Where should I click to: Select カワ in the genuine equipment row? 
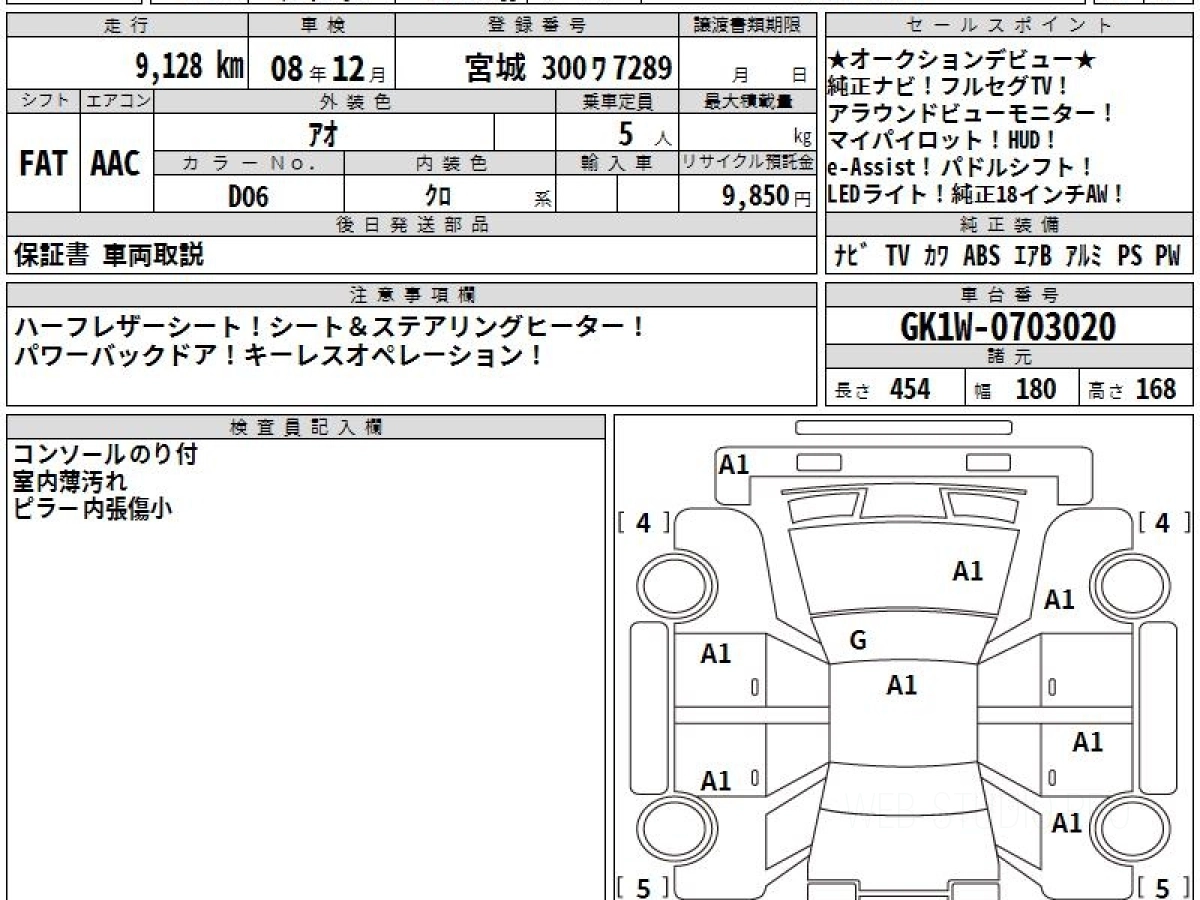pos(936,256)
